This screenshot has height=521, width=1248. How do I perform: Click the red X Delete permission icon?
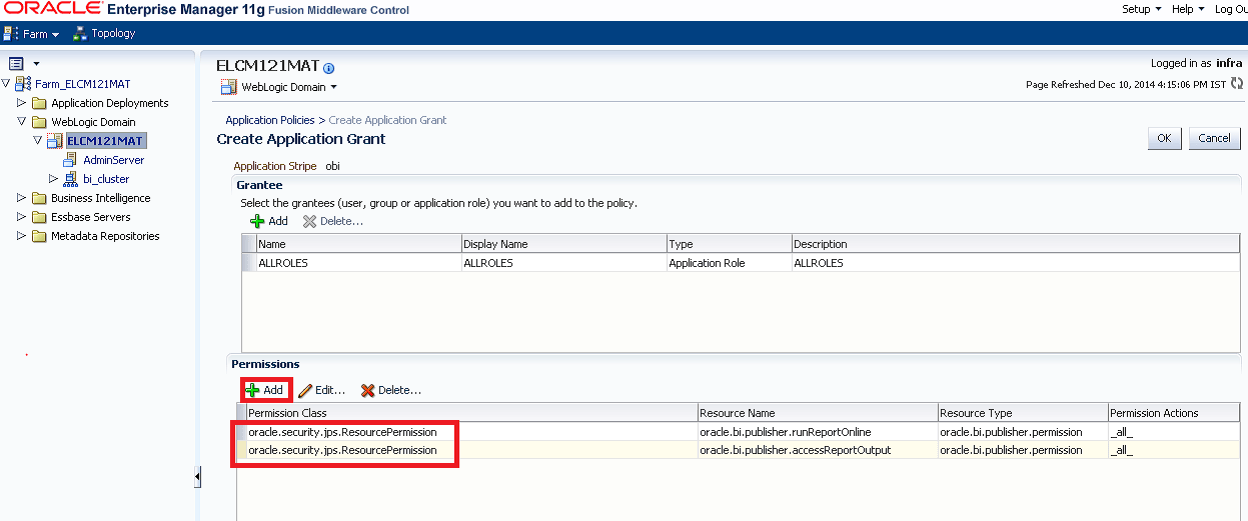pyautogui.click(x=368, y=390)
